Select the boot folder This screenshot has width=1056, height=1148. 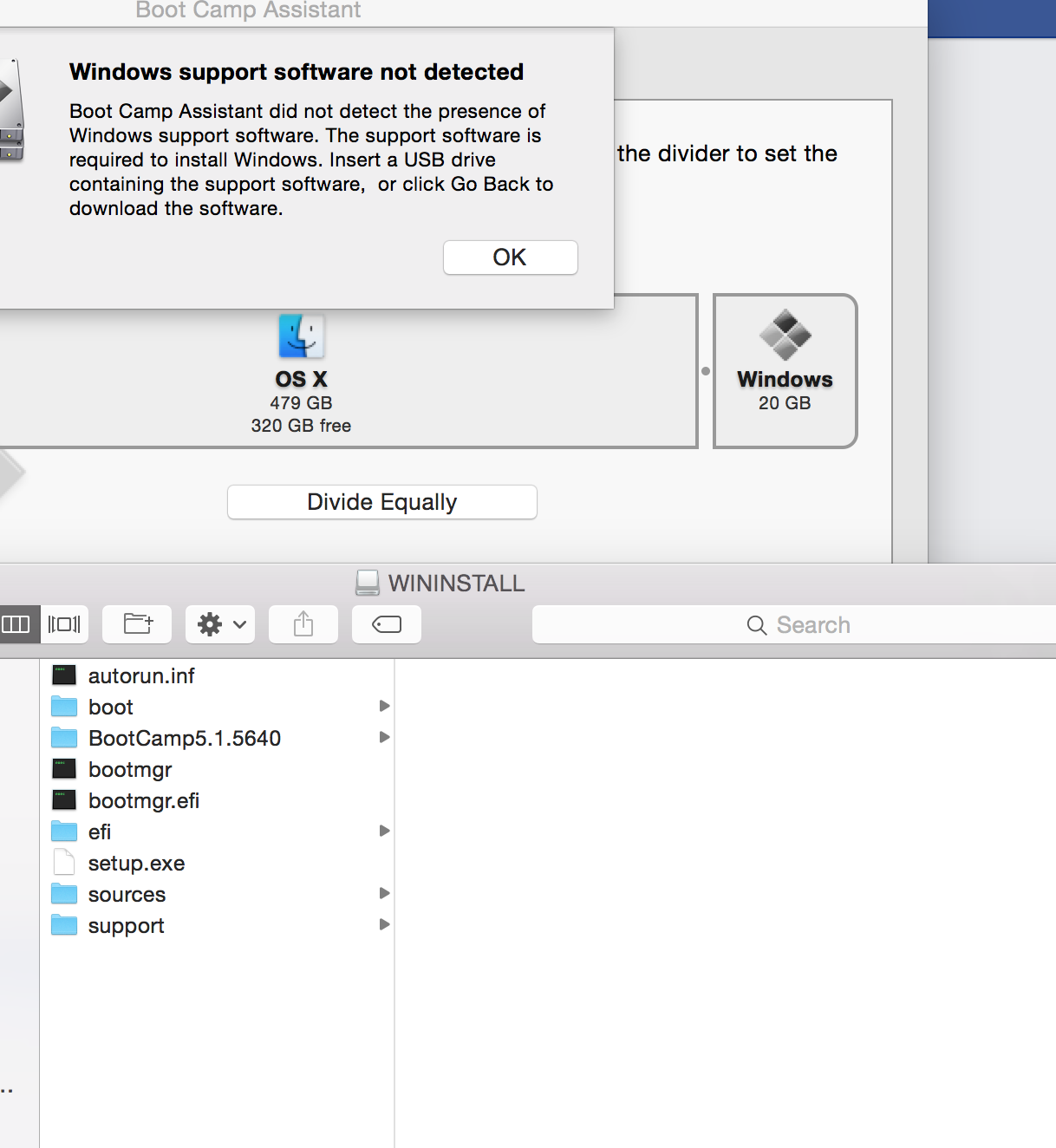click(x=217, y=707)
